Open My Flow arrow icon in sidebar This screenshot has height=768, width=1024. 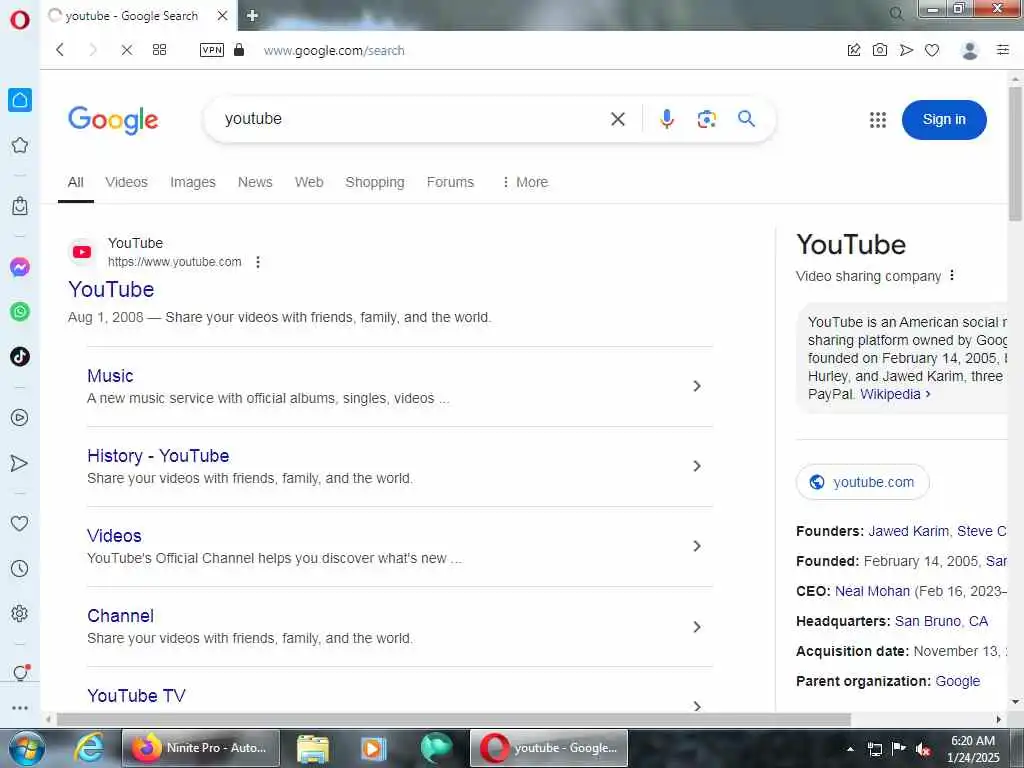pos(20,463)
